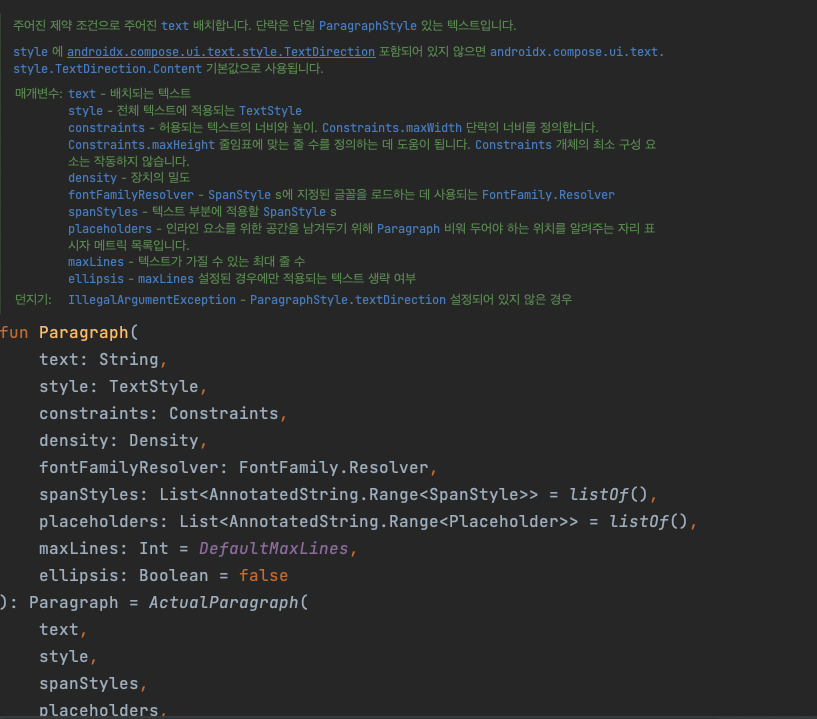Click the 매개변수: label
The image size is (817, 719).
[x=39, y=94]
